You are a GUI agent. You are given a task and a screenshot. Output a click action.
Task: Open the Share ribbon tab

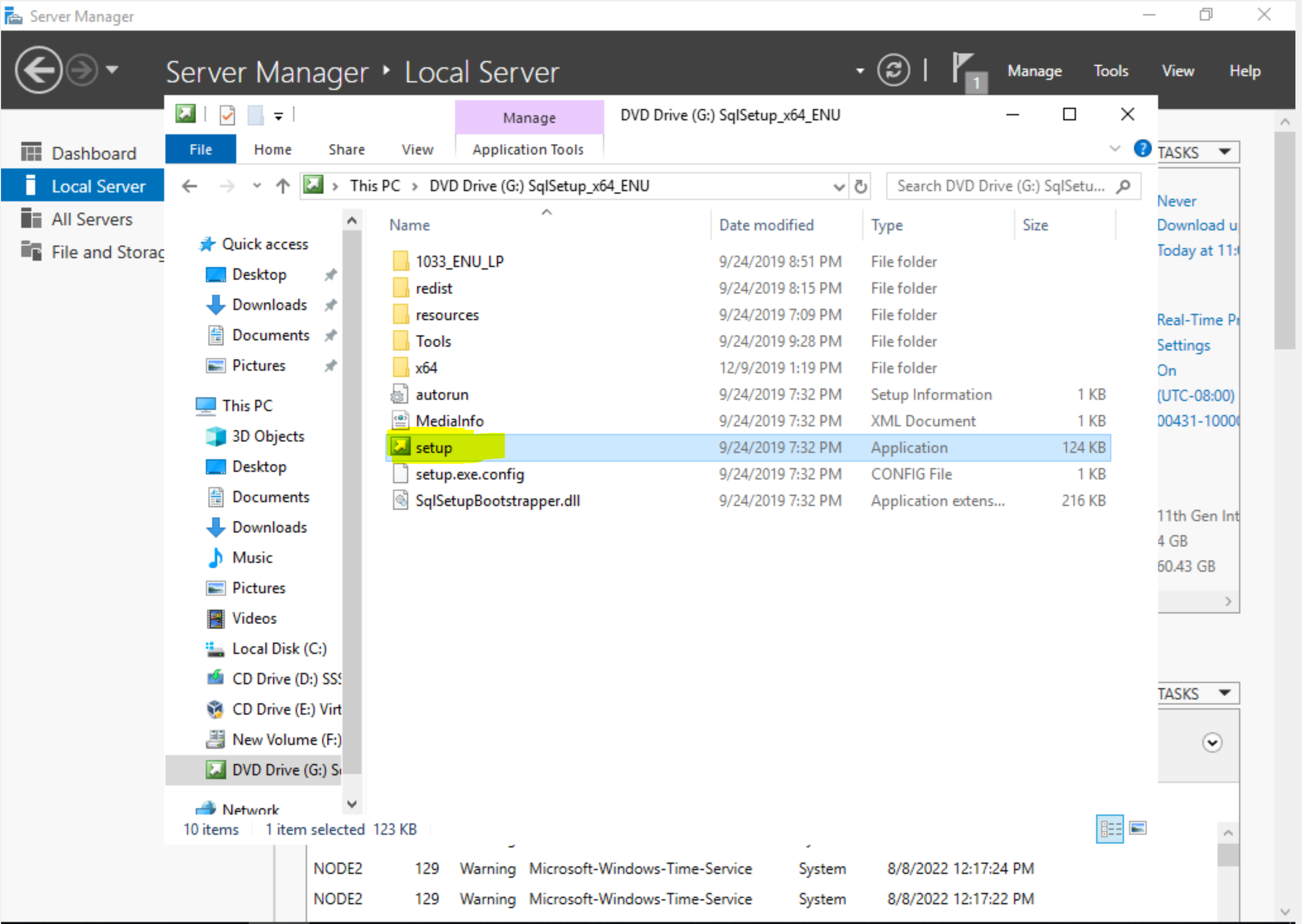pos(346,149)
